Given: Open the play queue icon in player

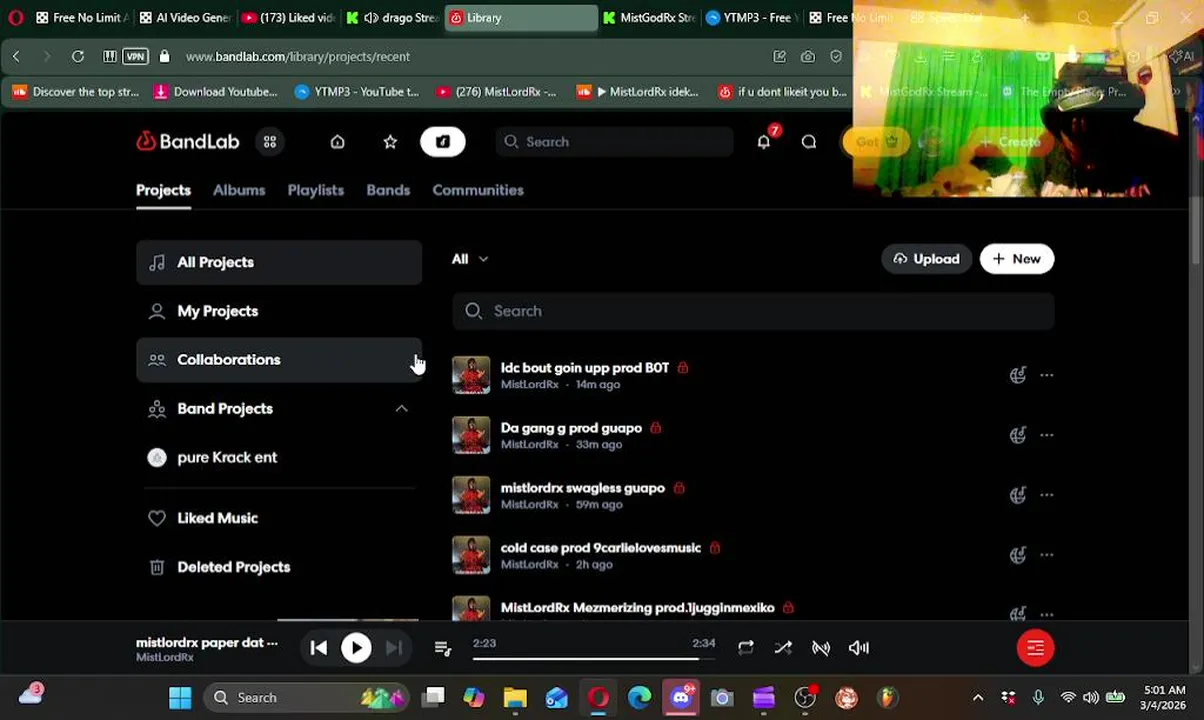Looking at the screenshot, I should click(443, 648).
